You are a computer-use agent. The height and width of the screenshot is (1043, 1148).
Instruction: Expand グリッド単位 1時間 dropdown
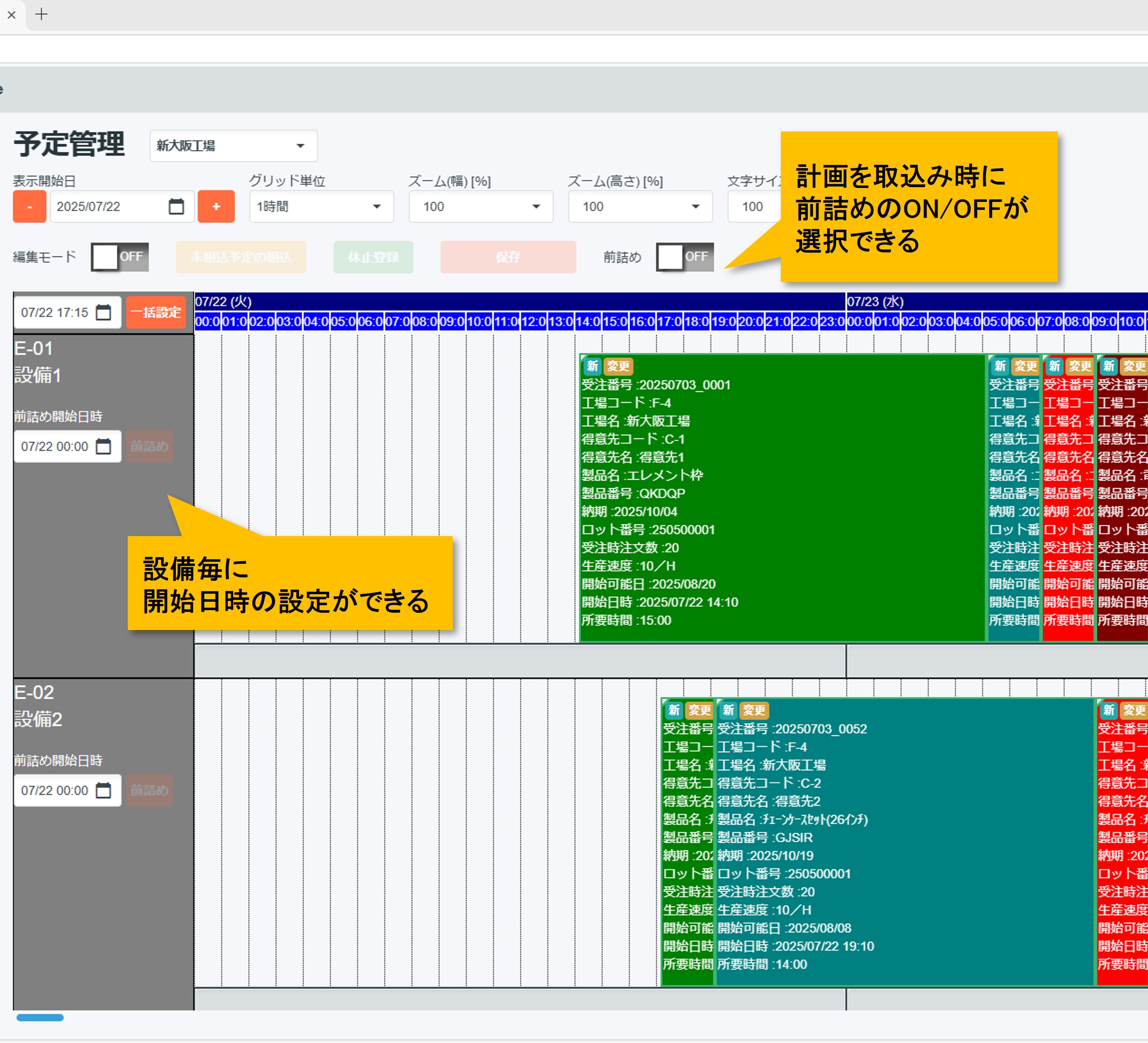point(321,206)
